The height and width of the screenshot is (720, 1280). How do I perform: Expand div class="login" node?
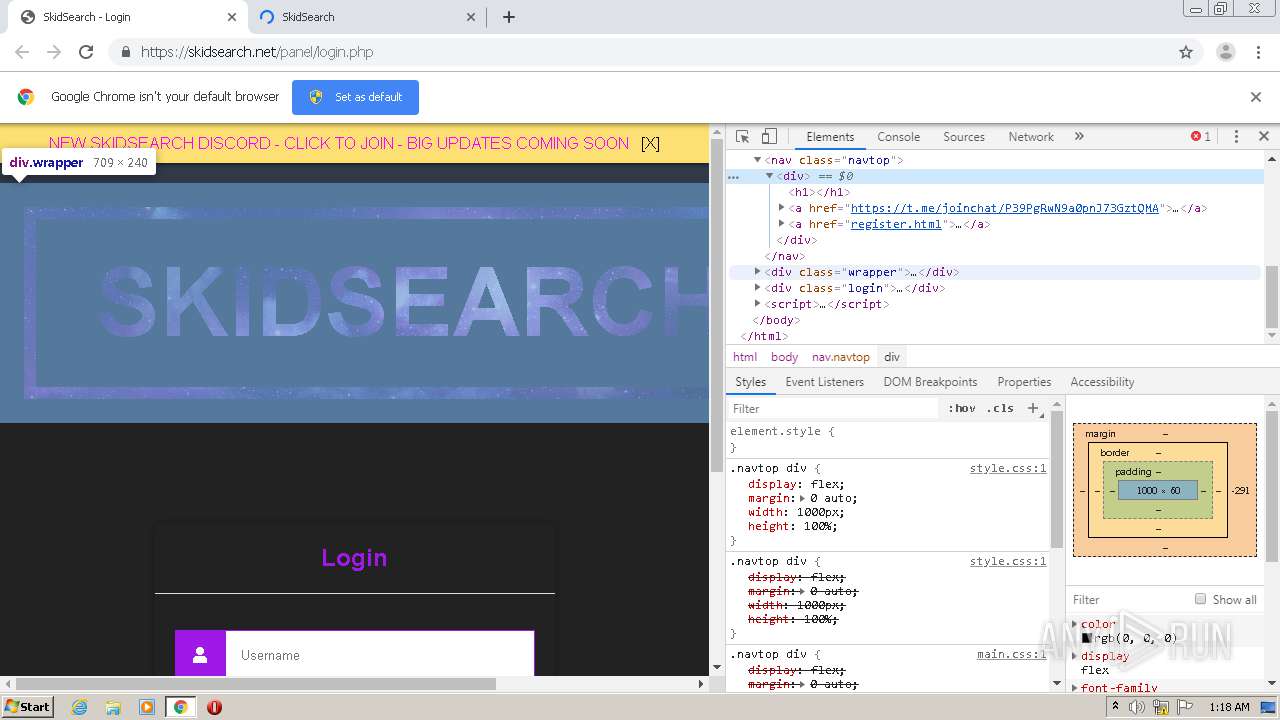tap(757, 288)
